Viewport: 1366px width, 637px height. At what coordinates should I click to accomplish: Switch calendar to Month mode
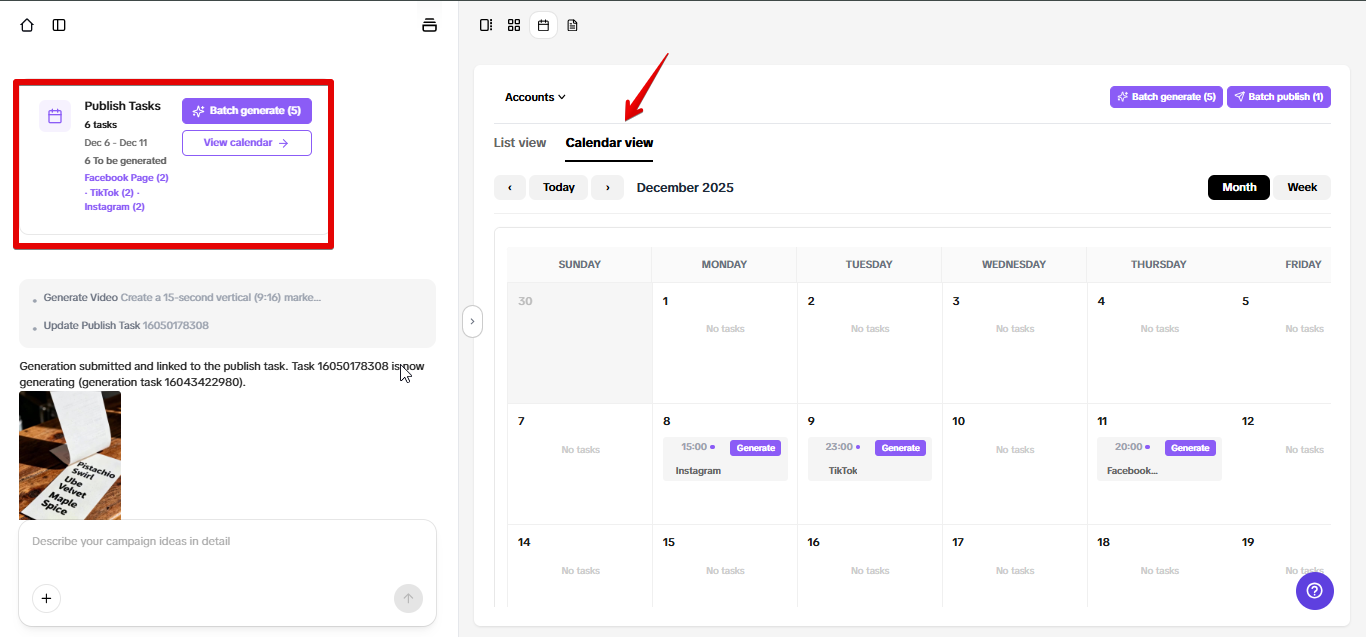coord(1239,187)
